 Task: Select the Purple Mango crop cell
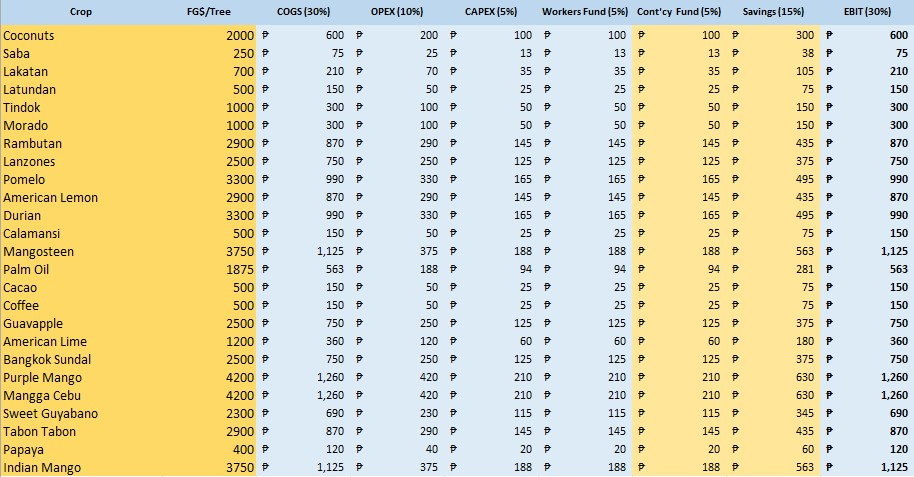coord(42,378)
